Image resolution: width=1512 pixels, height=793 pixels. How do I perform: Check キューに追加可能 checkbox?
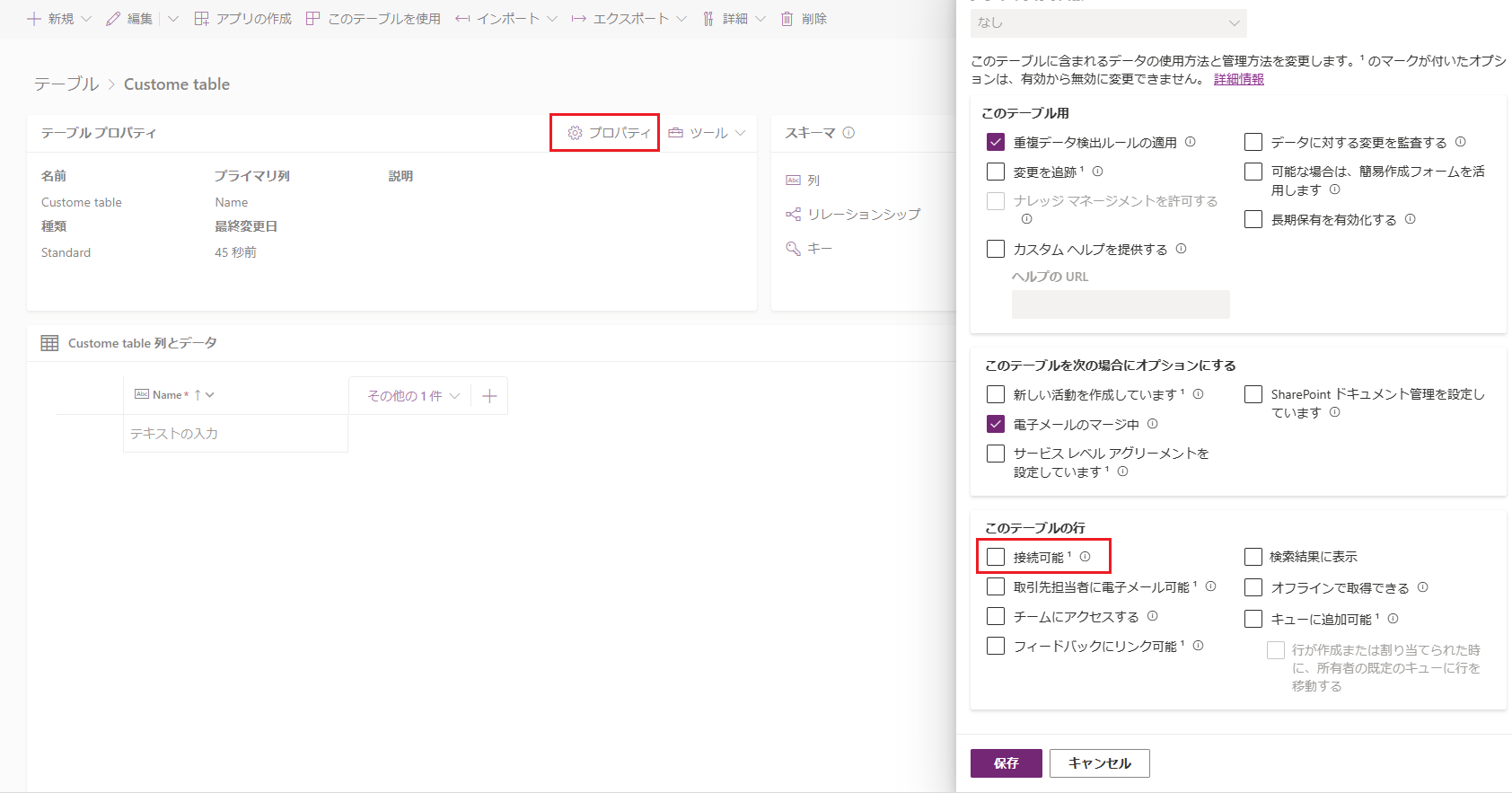pyautogui.click(x=1253, y=619)
